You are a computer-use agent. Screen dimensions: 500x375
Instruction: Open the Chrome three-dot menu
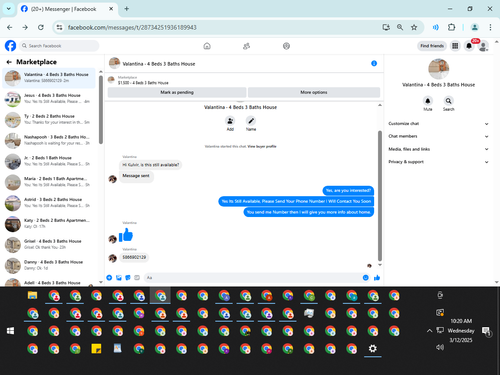(x=490, y=27)
